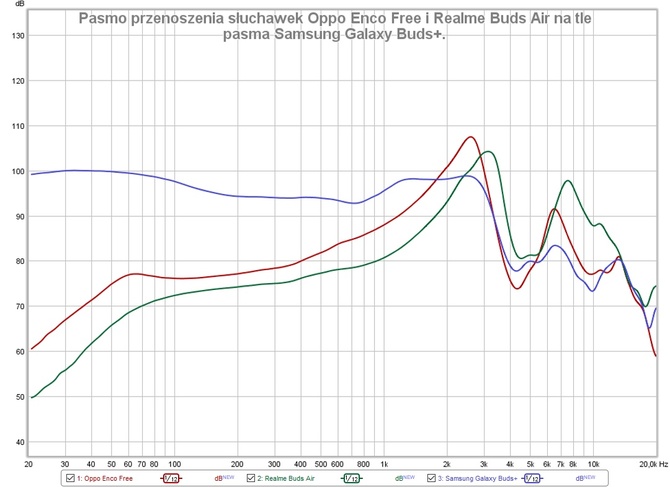Click the 30 tick on the frequency axis

pyautogui.click(x=65, y=464)
